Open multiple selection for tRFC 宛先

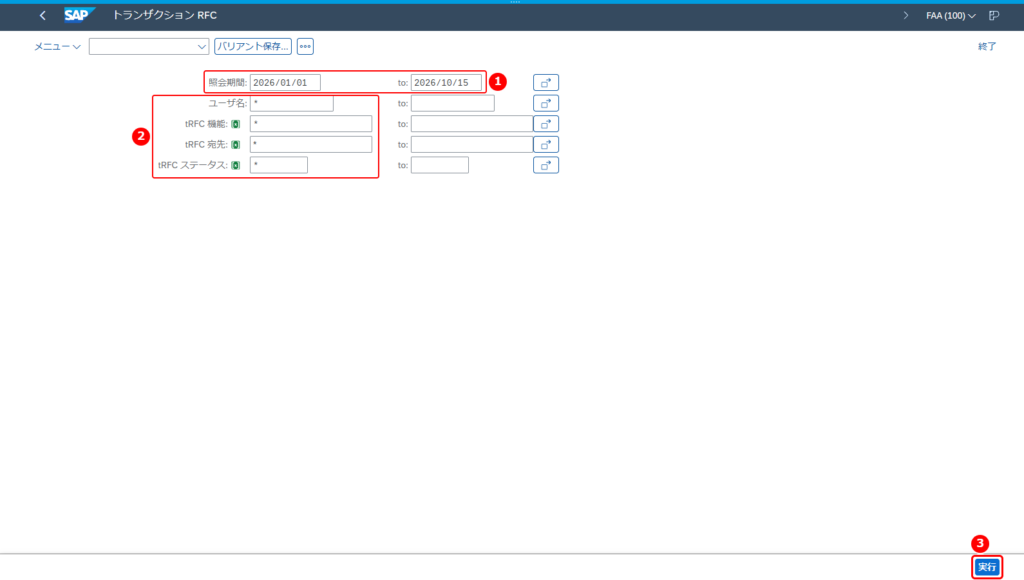545,144
